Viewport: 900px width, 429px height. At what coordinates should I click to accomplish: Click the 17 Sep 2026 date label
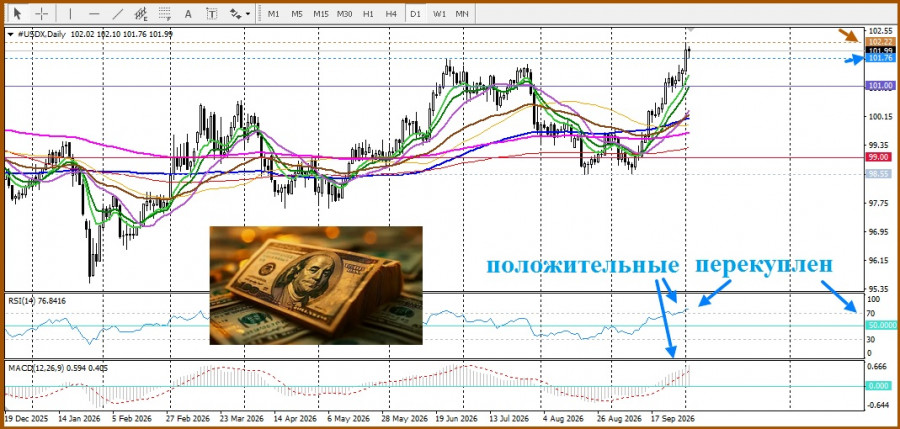[673, 419]
